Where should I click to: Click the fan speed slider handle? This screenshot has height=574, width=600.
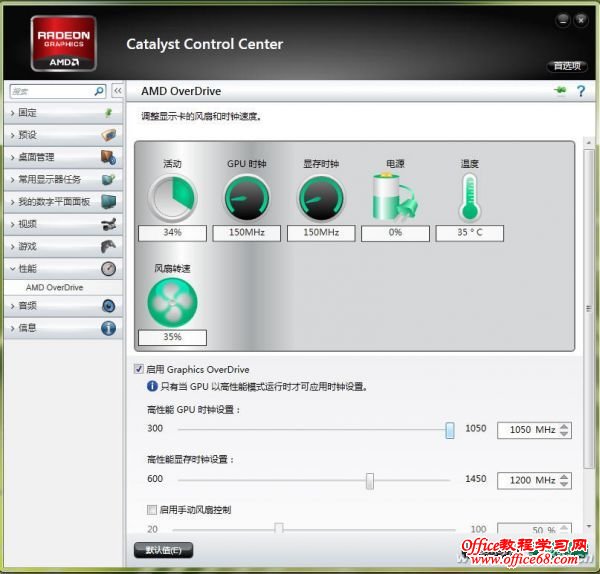pos(279,528)
